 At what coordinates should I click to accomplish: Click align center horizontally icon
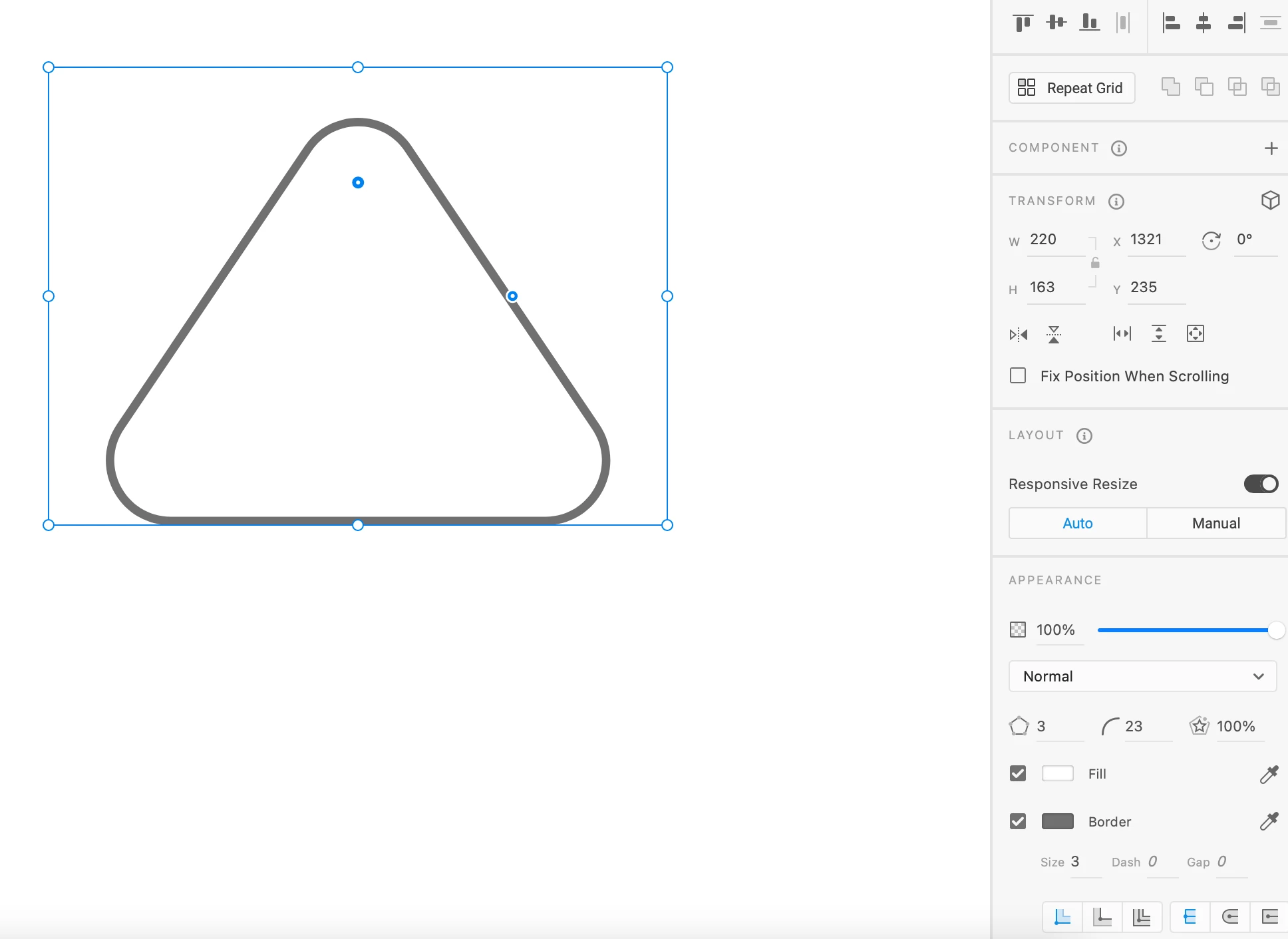tap(1204, 23)
